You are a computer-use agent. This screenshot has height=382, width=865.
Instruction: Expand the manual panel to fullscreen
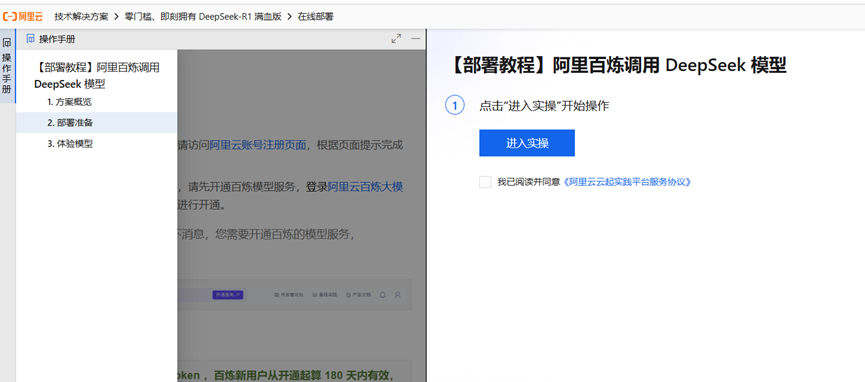point(396,39)
